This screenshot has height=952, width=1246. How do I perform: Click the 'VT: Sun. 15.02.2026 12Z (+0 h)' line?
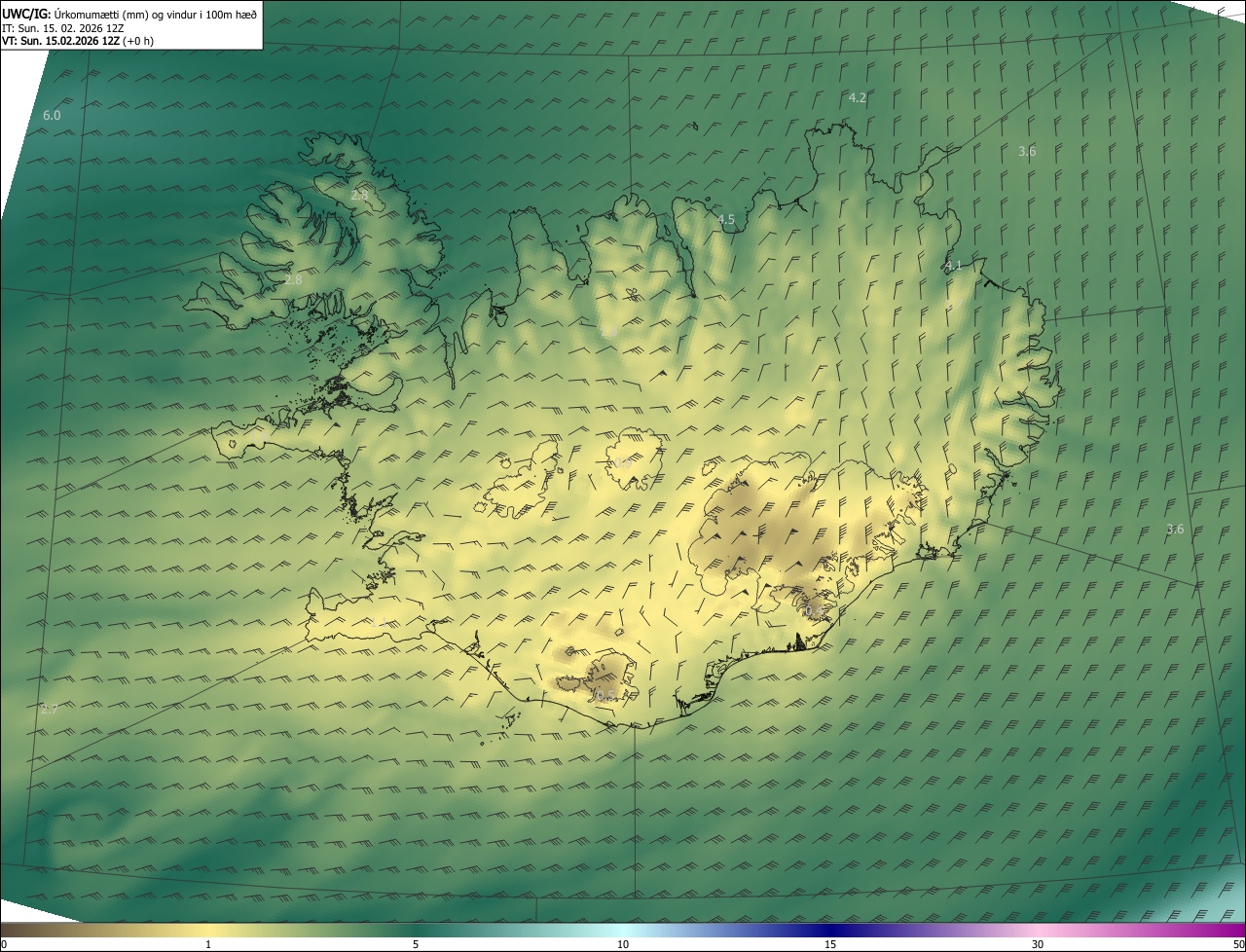(x=78, y=41)
